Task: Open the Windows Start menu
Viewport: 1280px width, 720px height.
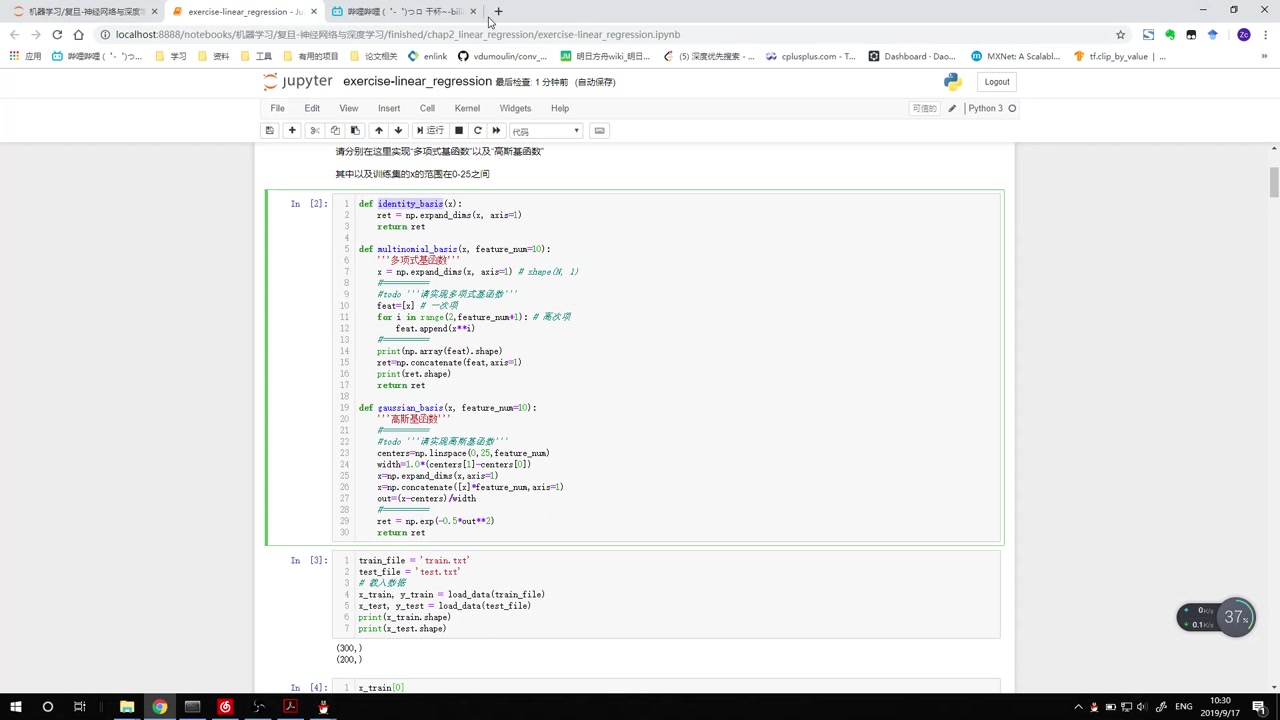Action: 15,707
